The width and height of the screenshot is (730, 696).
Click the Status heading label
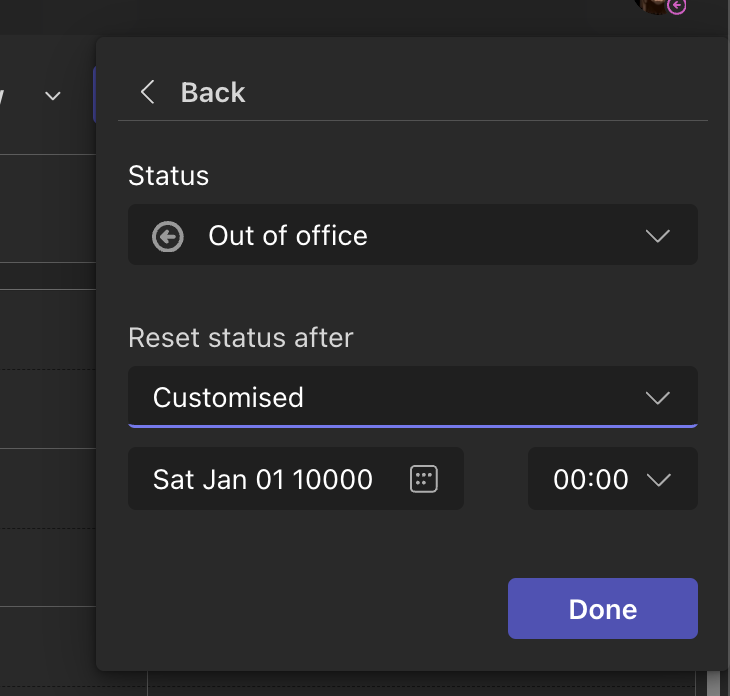(x=169, y=176)
